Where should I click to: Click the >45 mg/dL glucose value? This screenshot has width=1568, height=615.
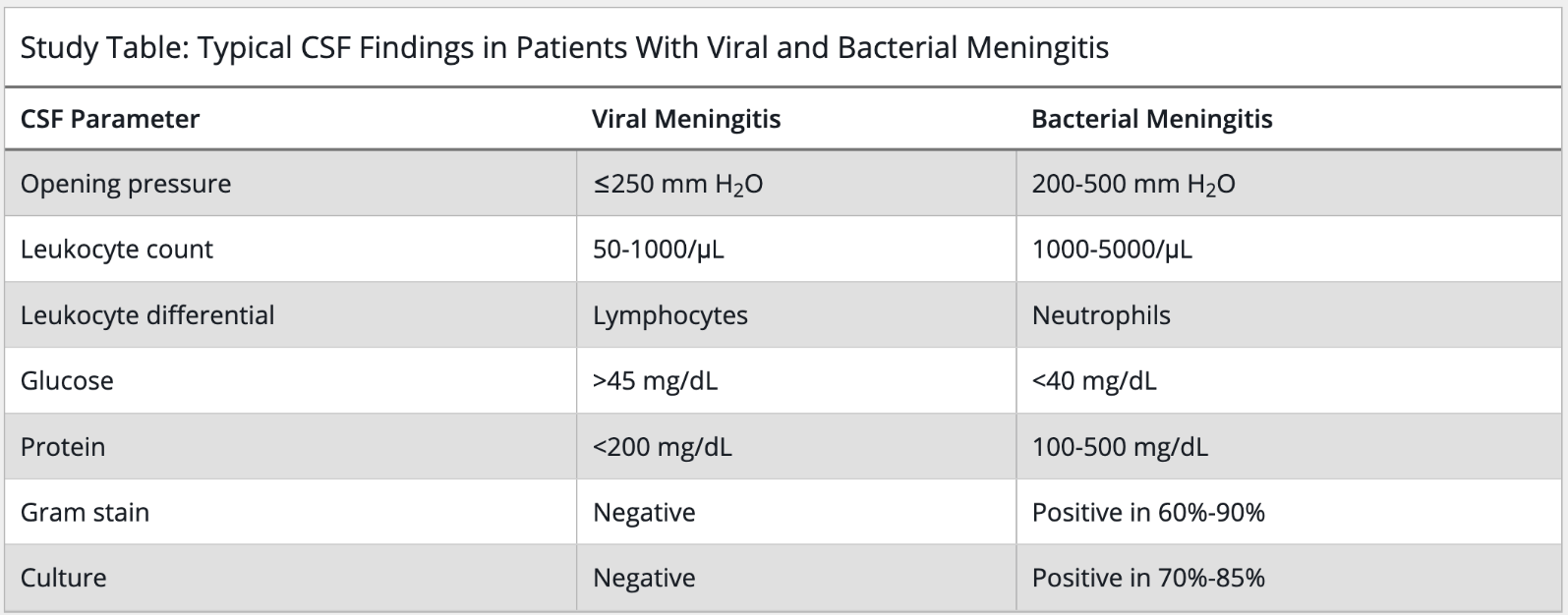click(655, 380)
